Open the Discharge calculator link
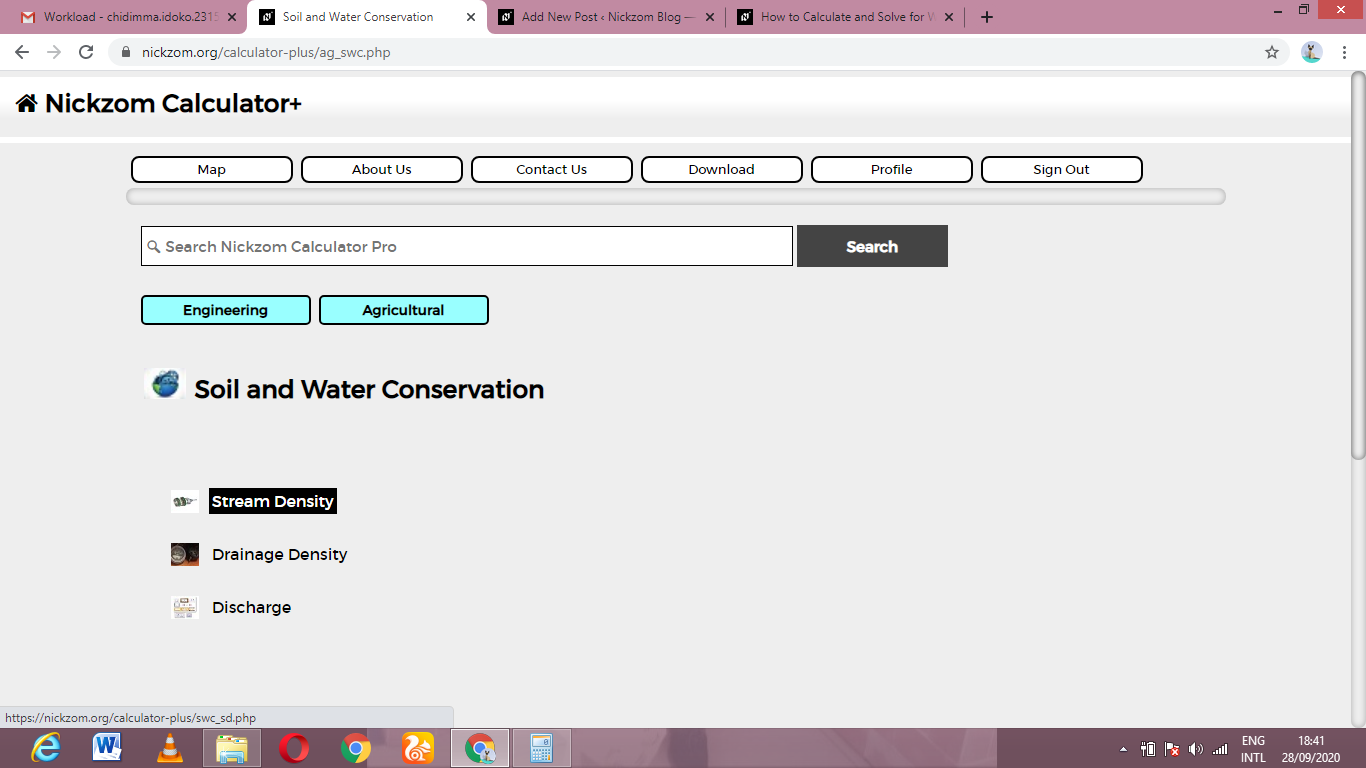The height and width of the screenshot is (768, 1366). pyautogui.click(x=252, y=607)
